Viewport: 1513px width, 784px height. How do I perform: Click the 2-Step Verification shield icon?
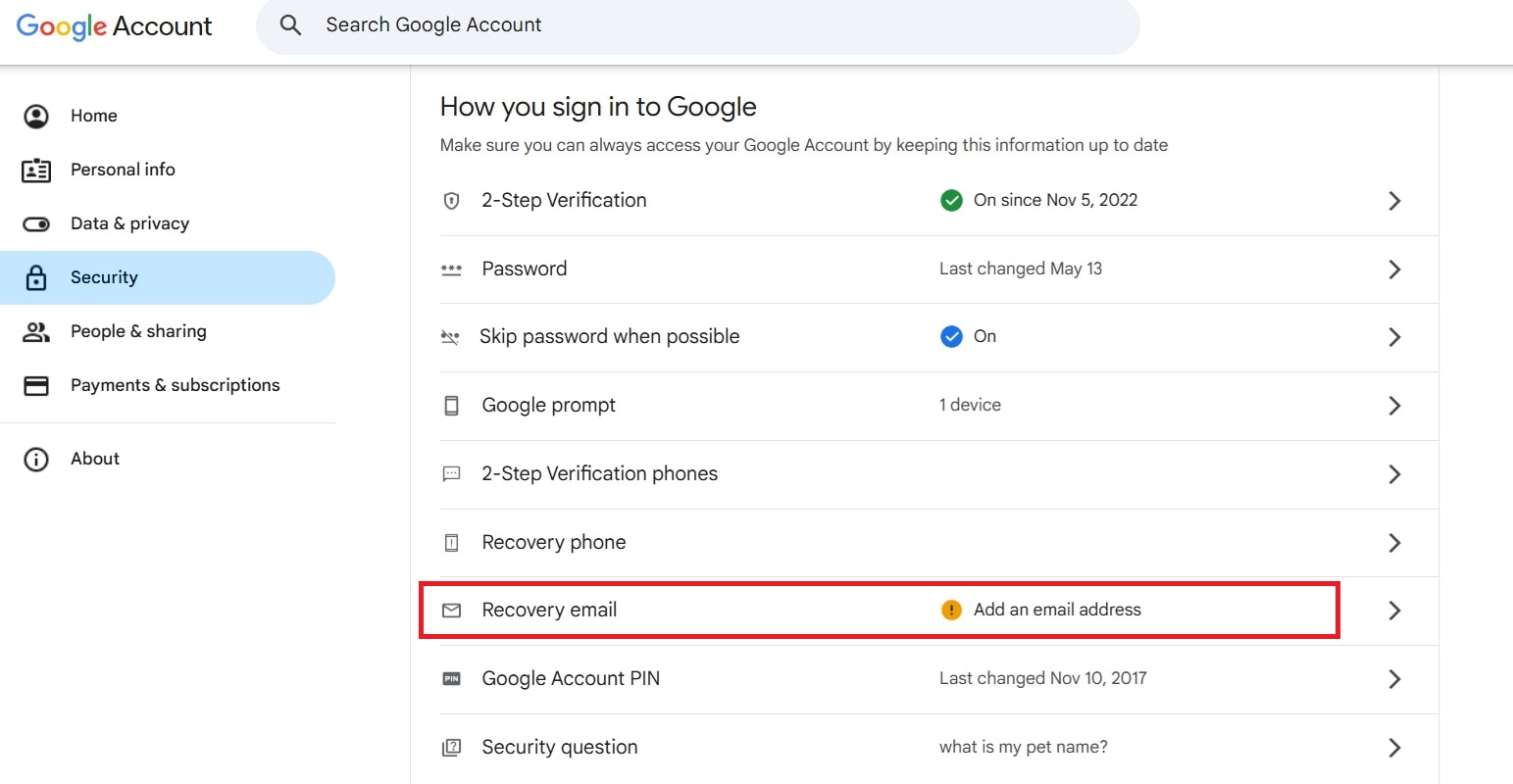(451, 200)
